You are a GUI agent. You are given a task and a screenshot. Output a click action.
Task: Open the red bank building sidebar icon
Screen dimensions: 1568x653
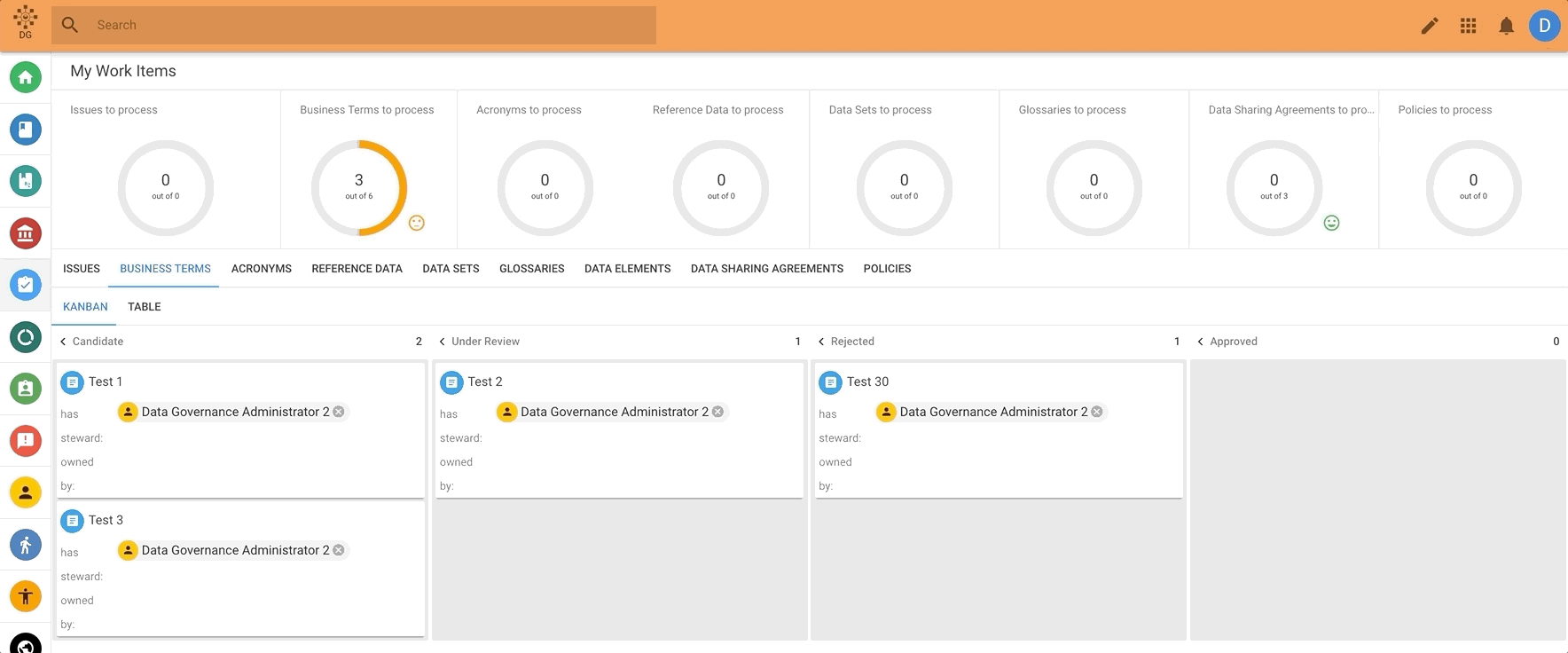pos(26,233)
